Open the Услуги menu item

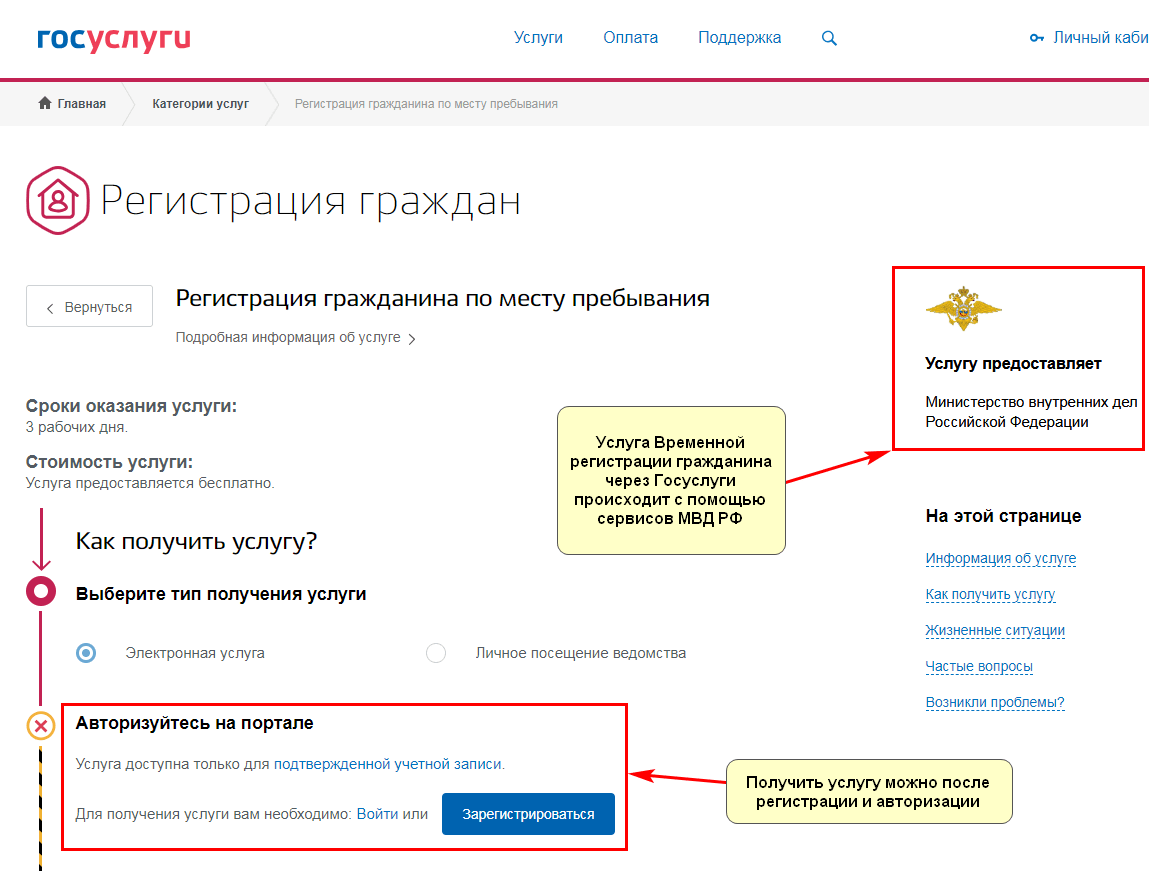point(538,37)
